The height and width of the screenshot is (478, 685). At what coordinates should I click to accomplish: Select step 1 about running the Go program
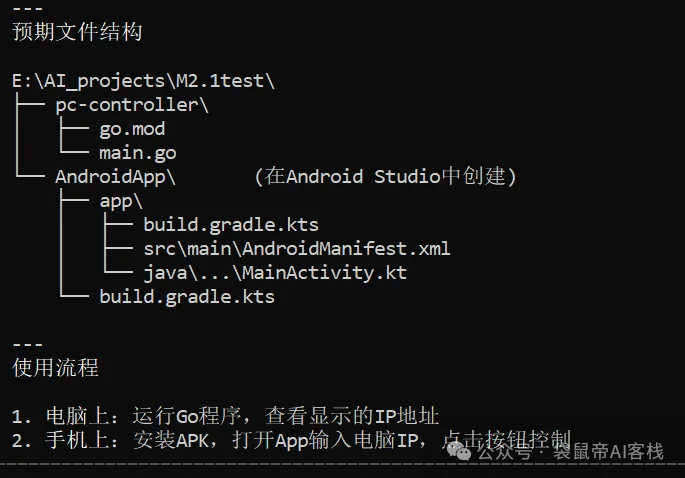tap(226, 415)
